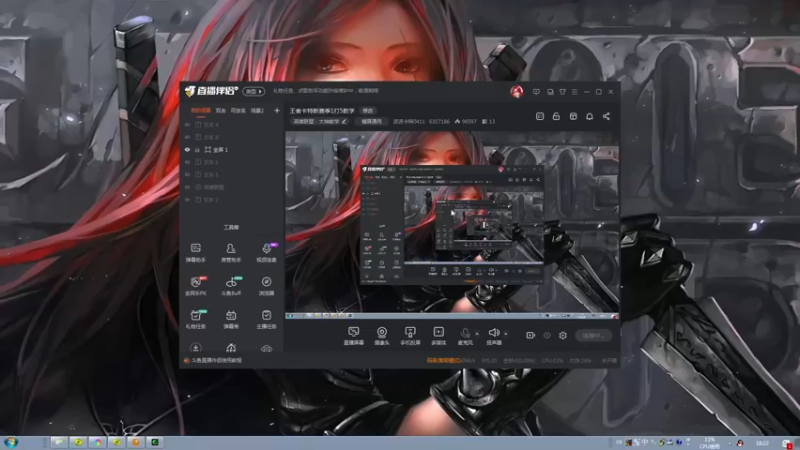This screenshot has height=450, width=800.
Task: Open the 主播任务 tool
Action: [266, 319]
